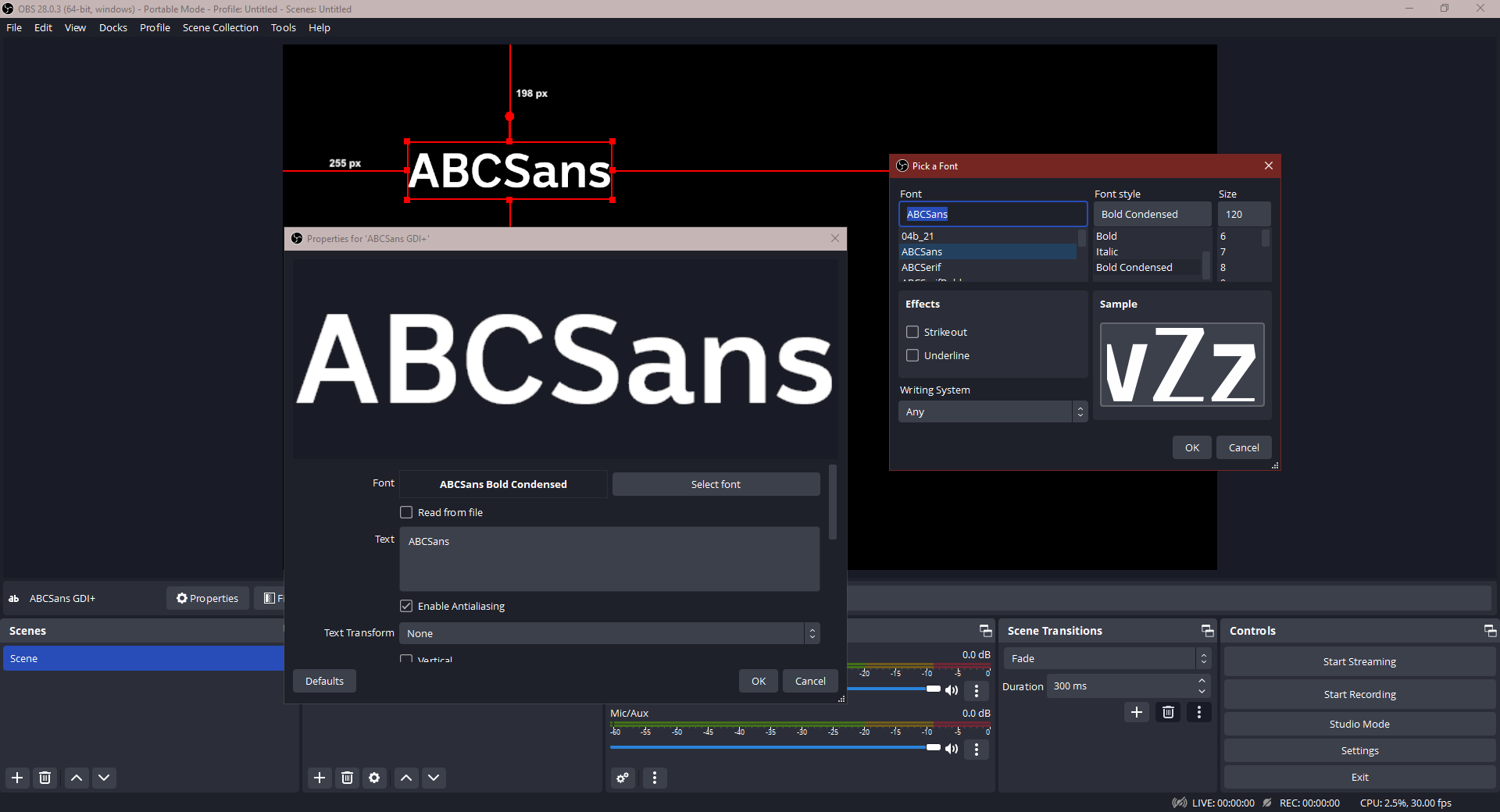Add a new scene with plus icon
Screen dimensions: 1500x812
17,778
